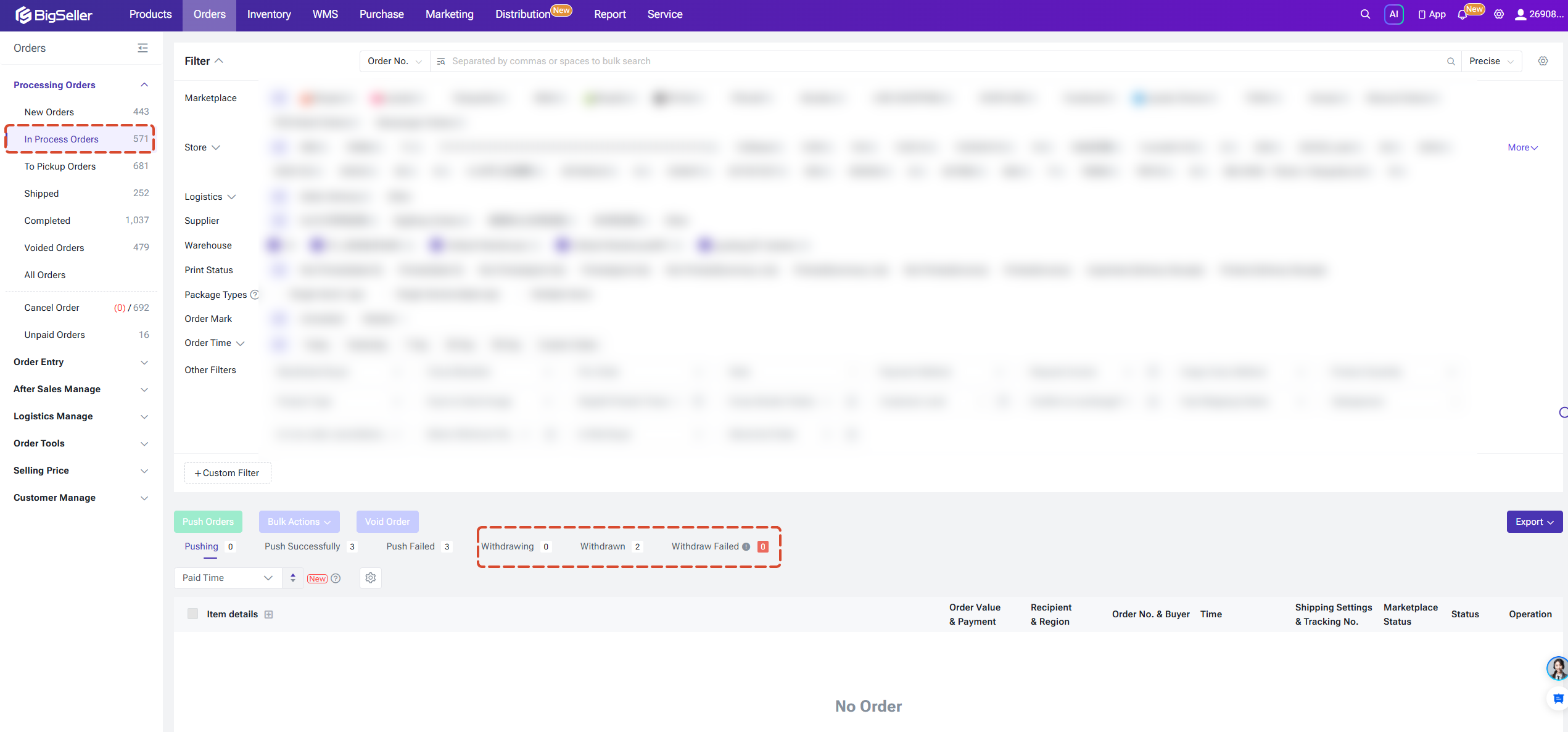
Task: Open filter settings gear icon
Action: [1543, 61]
